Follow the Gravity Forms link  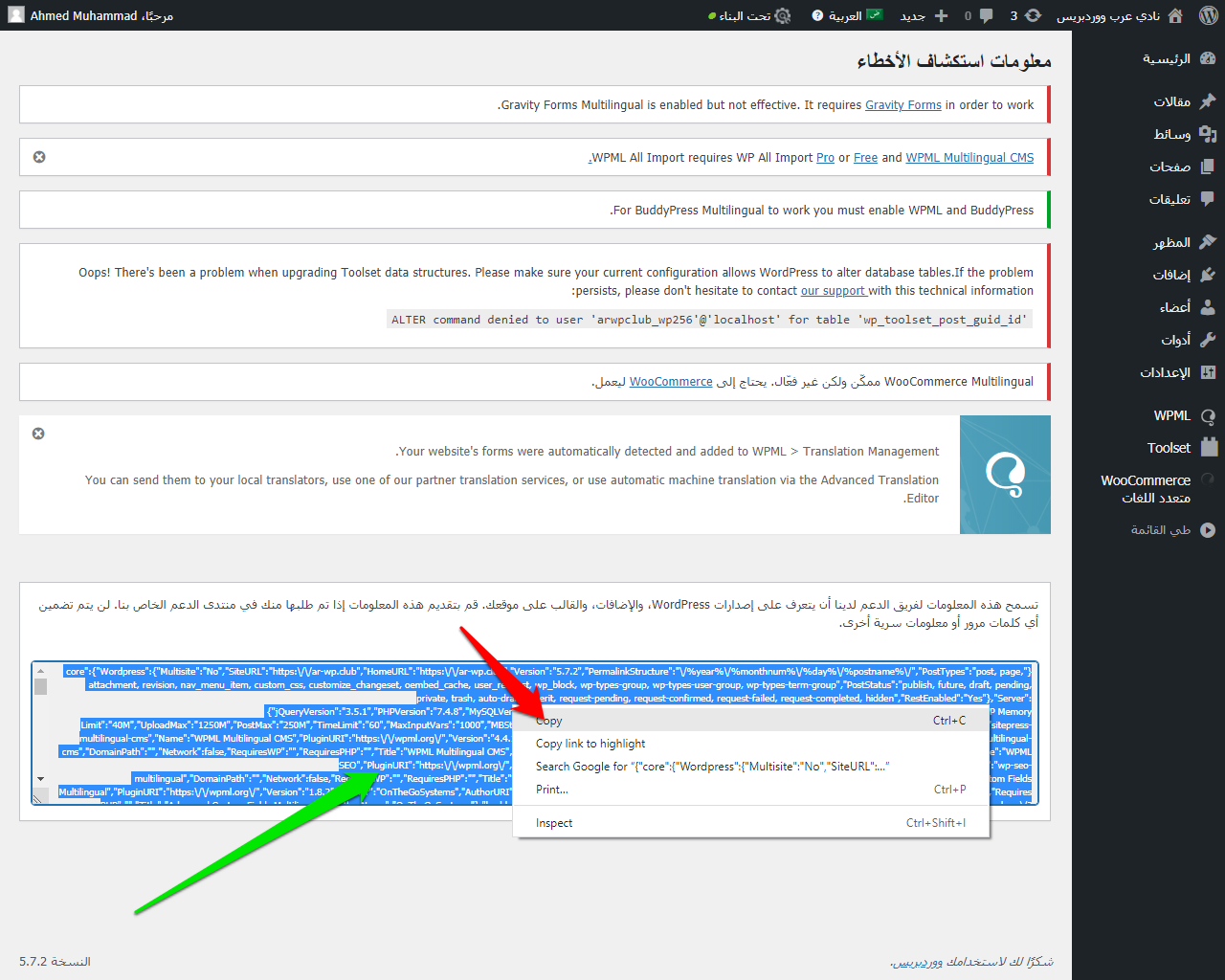coord(902,105)
